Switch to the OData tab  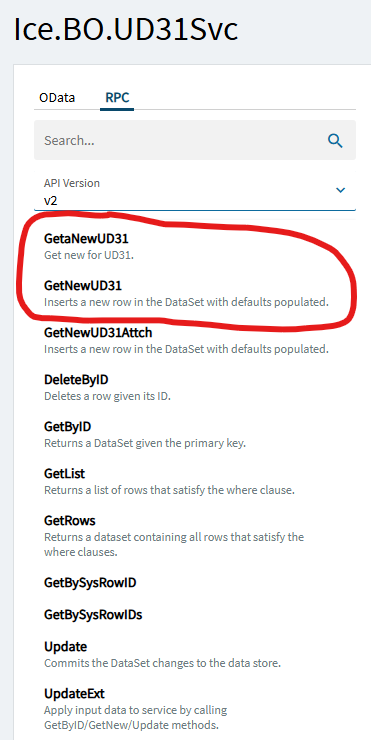(57, 98)
